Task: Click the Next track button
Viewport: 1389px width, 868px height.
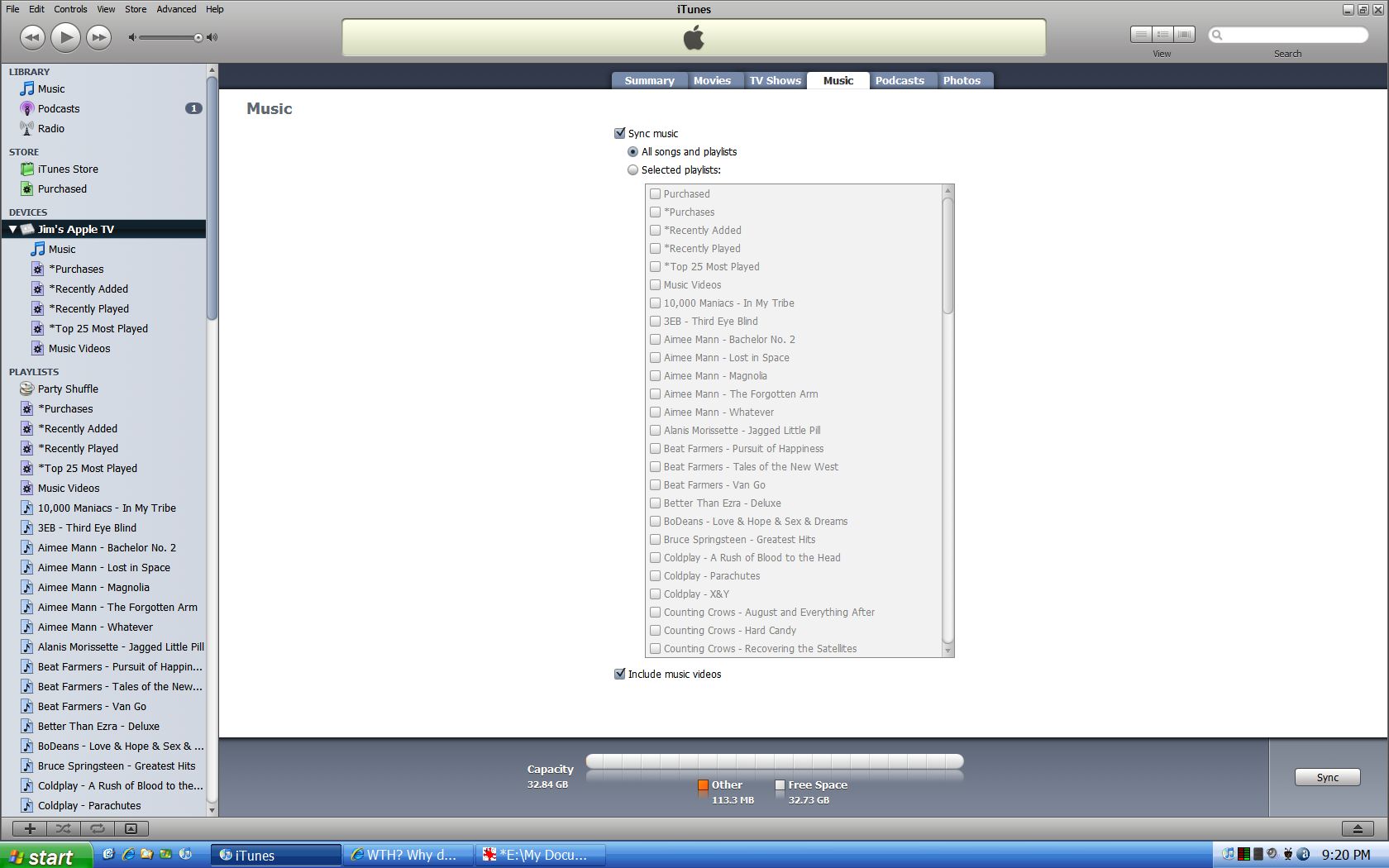Action: pos(98,37)
